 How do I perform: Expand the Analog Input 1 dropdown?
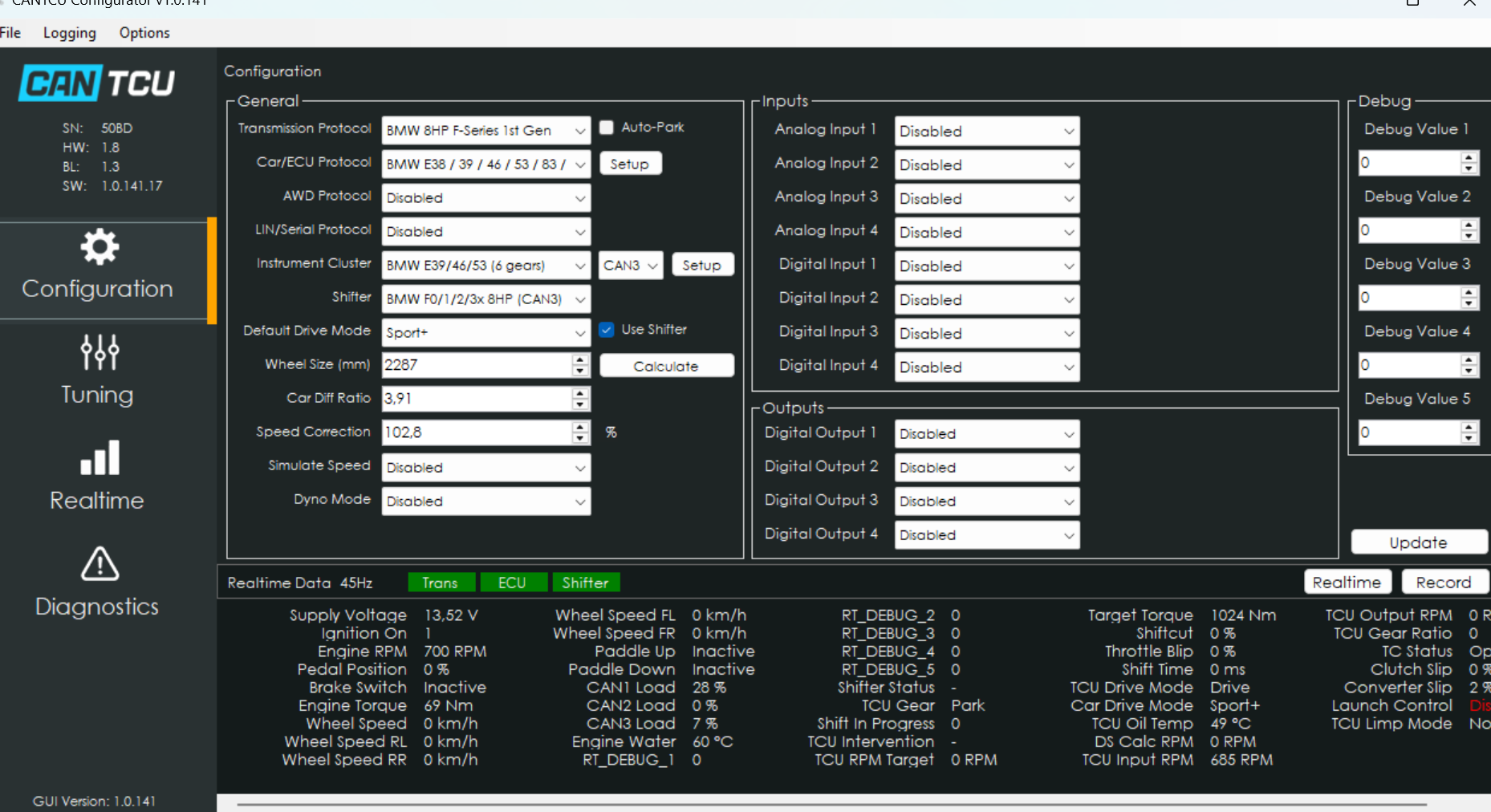[x=986, y=132]
